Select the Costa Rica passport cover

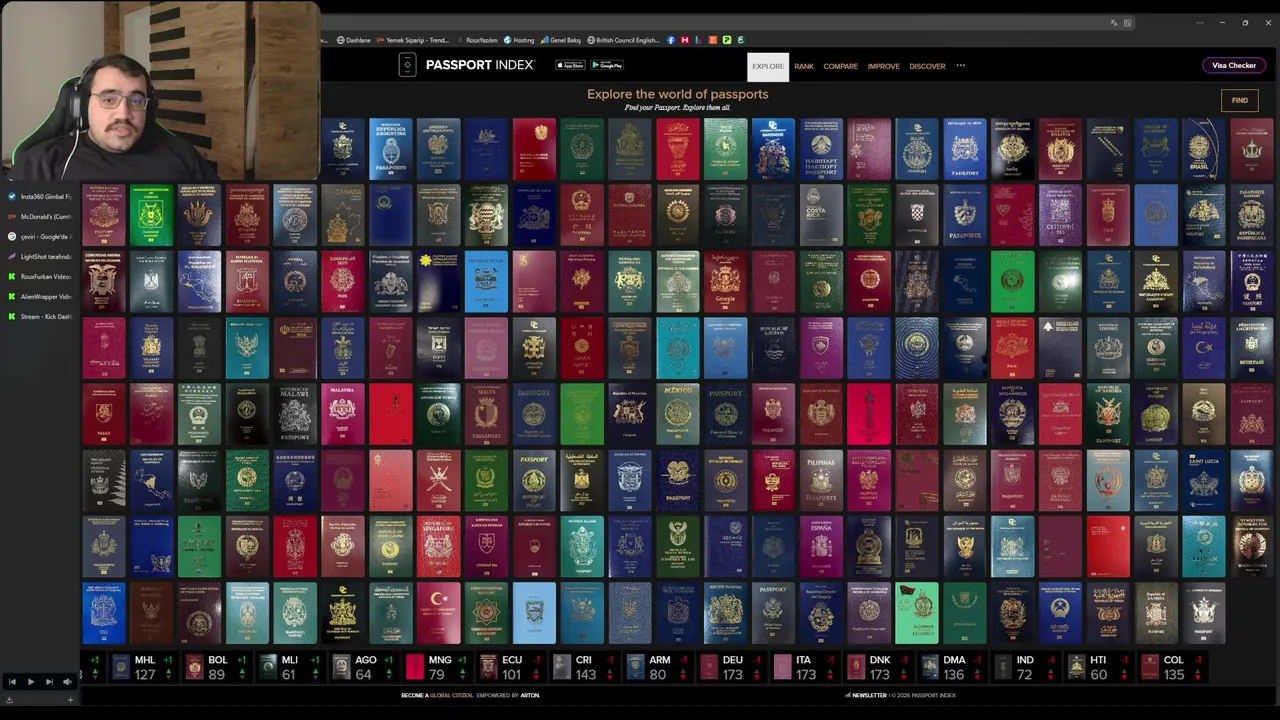[x=821, y=215]
